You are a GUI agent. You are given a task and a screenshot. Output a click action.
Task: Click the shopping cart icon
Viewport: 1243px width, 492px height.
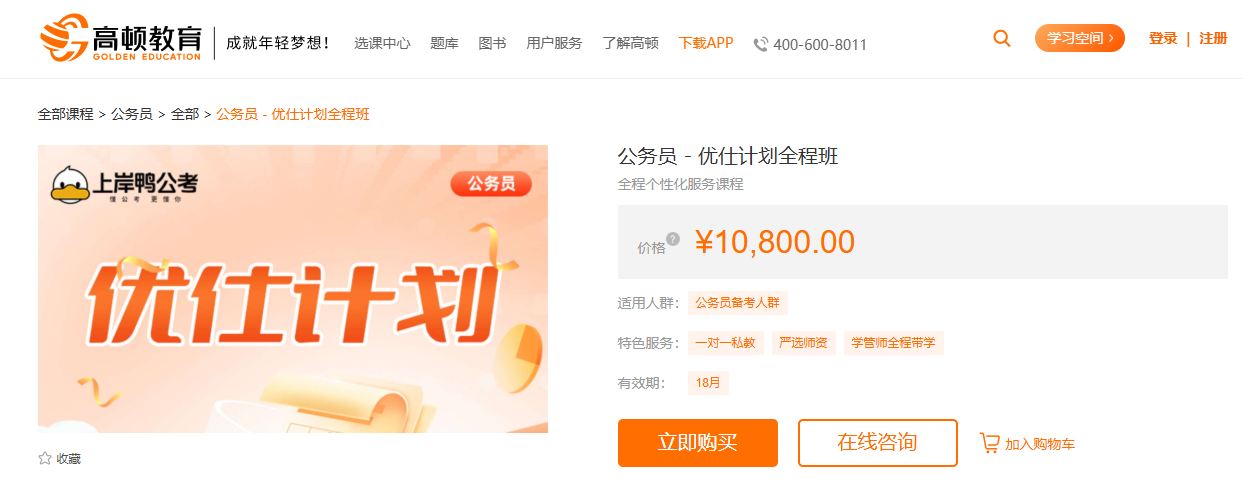tap(990, 443)
